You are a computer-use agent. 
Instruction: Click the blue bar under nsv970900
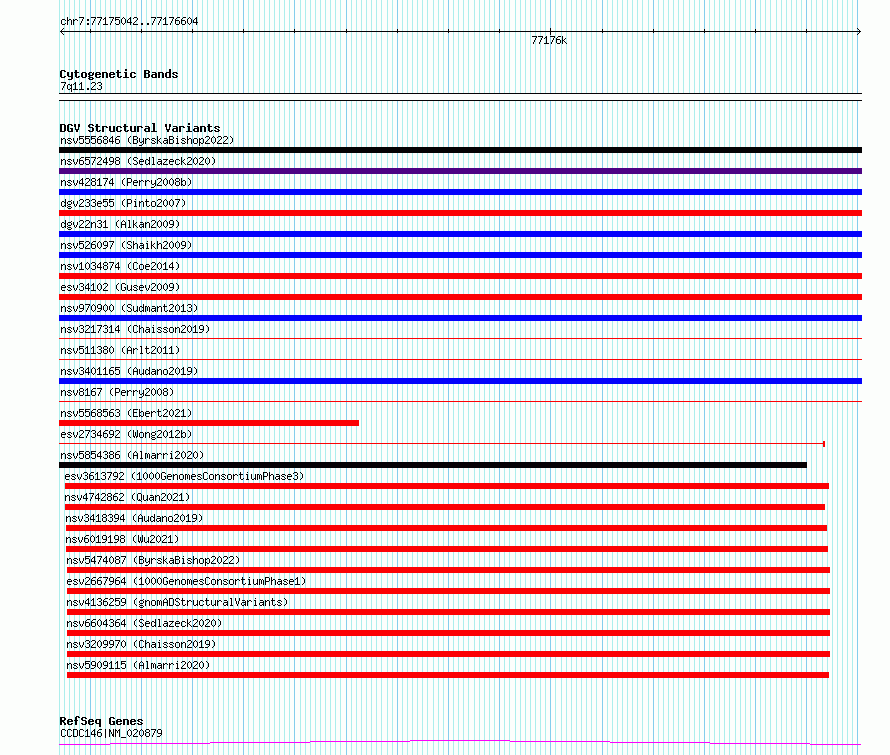(460, 318)
